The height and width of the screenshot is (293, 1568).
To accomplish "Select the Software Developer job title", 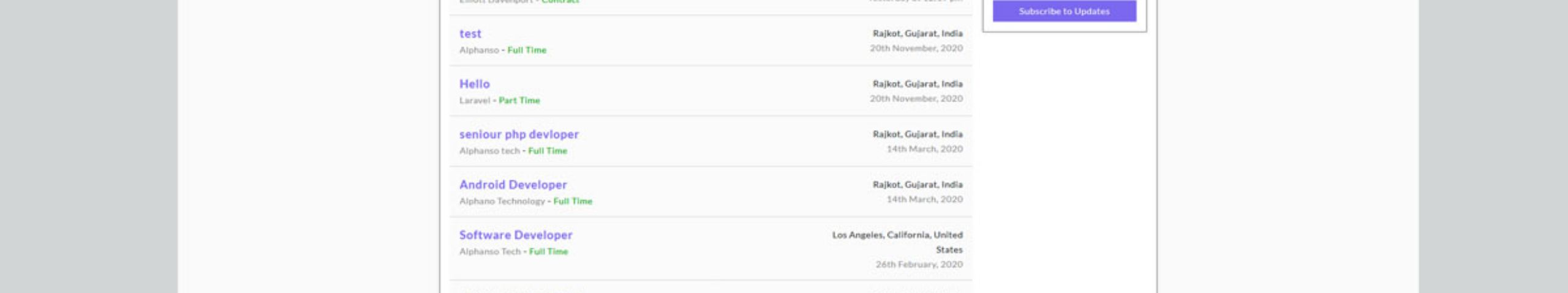I will click(515, 235).
